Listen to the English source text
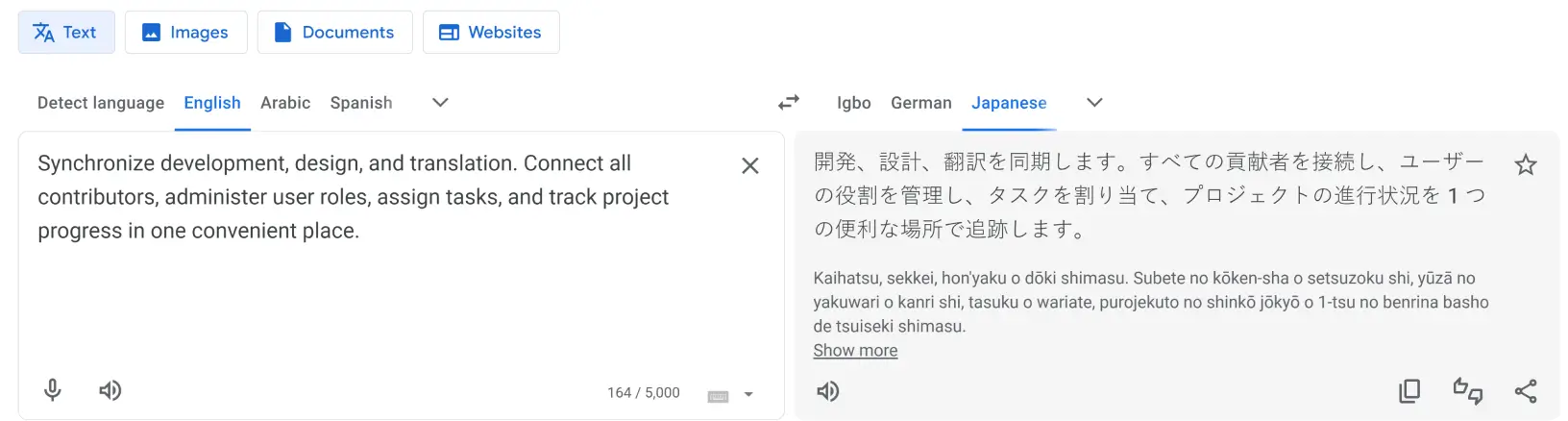 click(x=110, y=390)
